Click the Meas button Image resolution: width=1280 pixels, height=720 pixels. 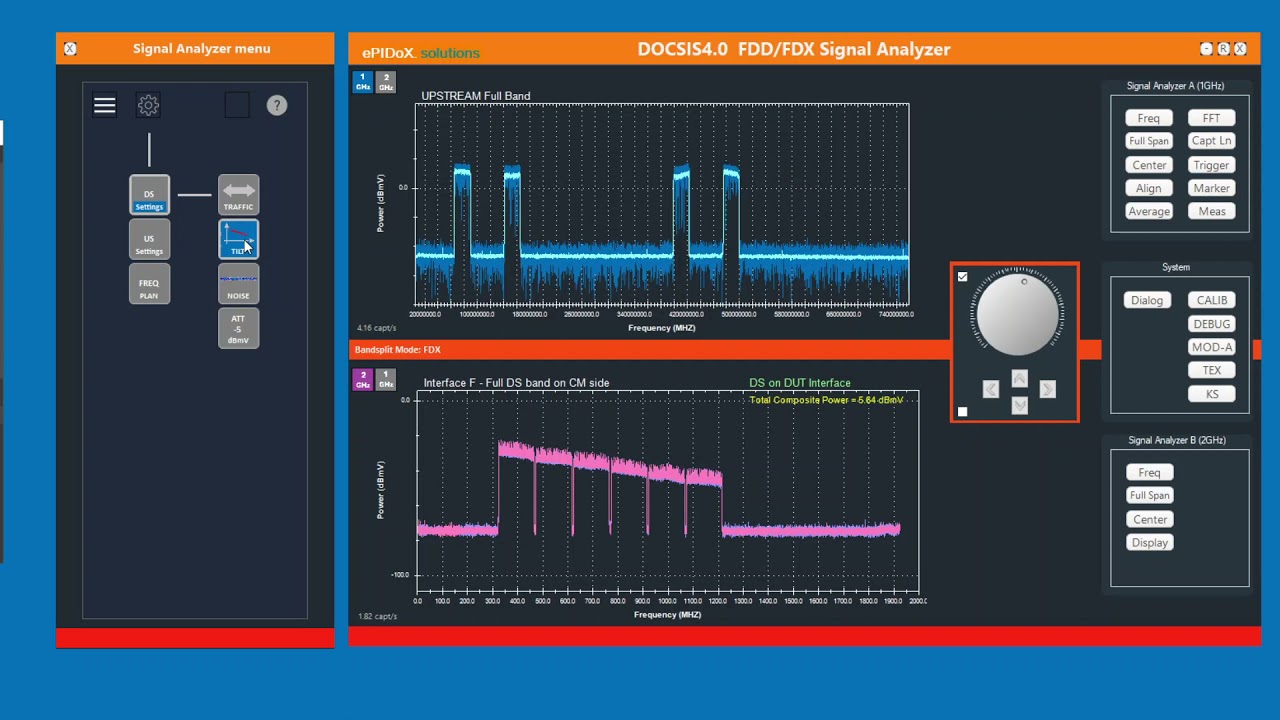[x=1211, y=211]
